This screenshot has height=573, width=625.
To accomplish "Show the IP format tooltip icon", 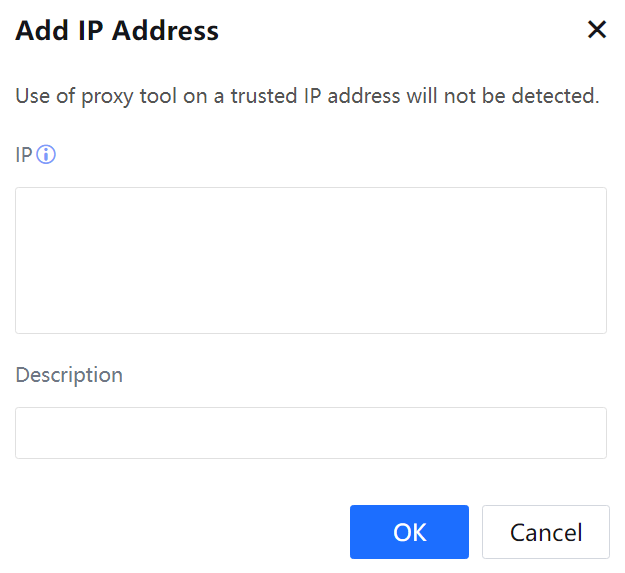I will (x=46, y=155).
